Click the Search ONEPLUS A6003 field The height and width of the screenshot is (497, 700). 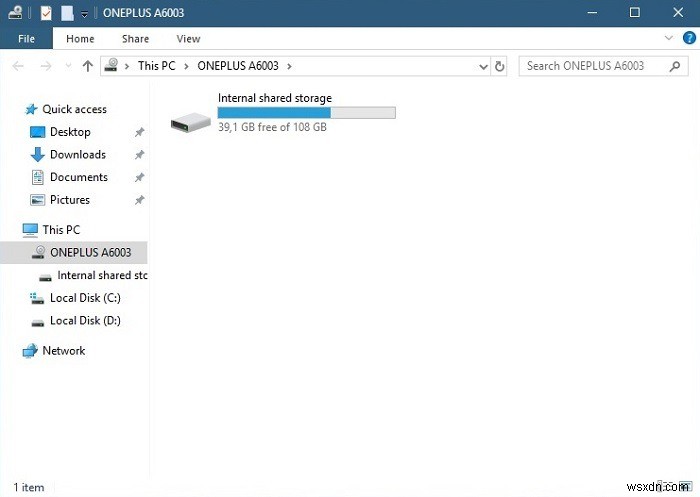click(x=603, y=66)
